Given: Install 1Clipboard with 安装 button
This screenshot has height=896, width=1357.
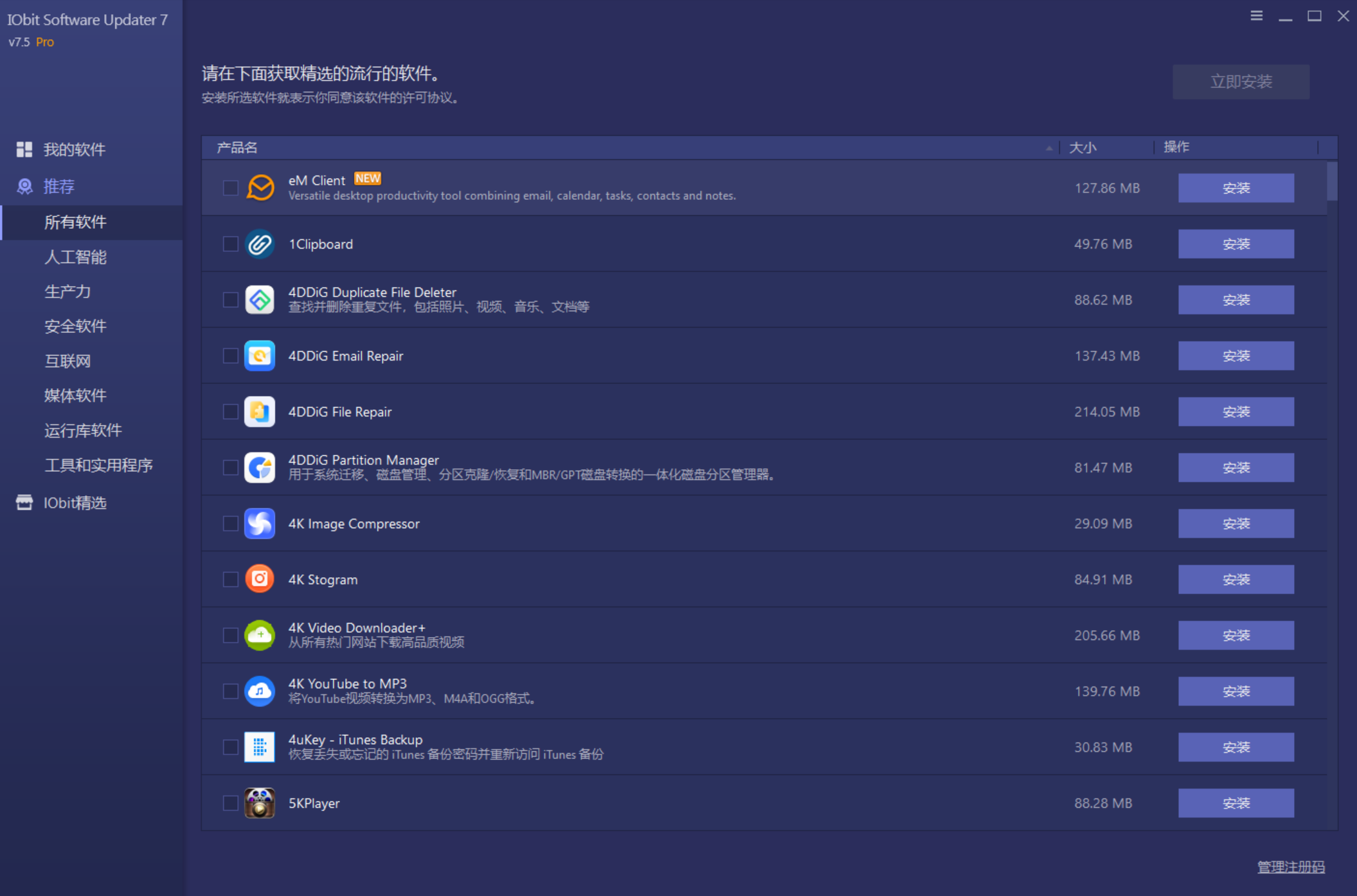Looking at the screenshot, I should [1236, 244].
